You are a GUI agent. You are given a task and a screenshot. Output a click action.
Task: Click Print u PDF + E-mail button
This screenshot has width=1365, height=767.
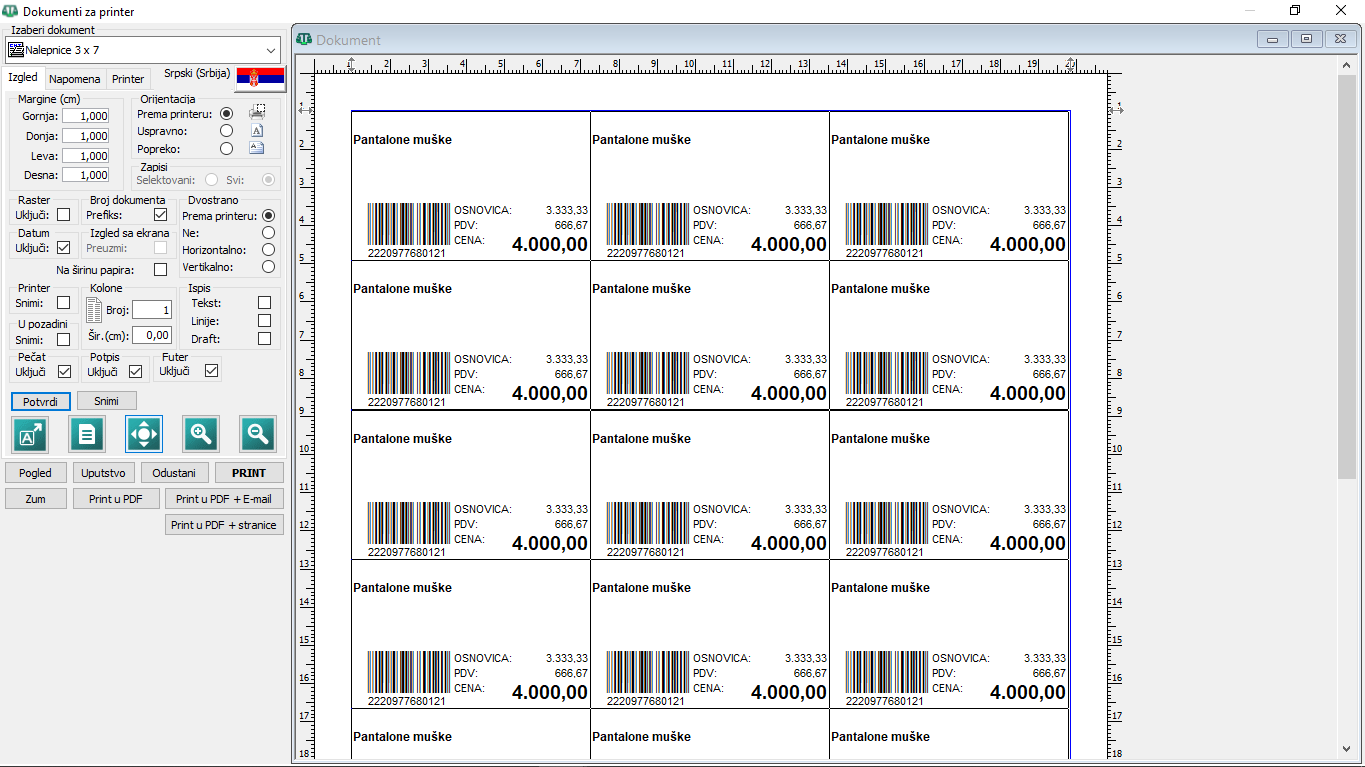coord(224,498)
